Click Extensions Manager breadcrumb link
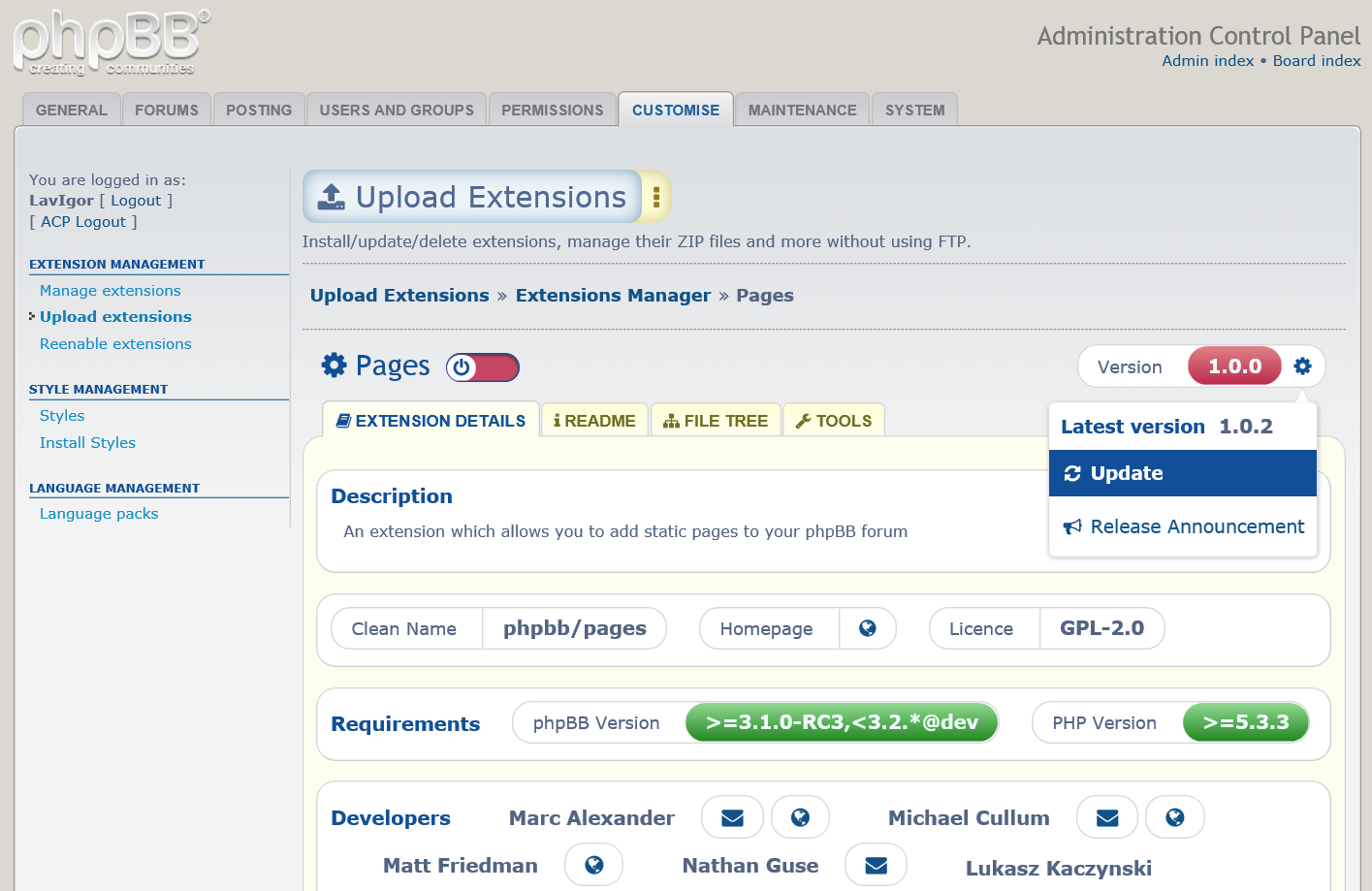This screenshot has height=891, width=1372. click(613, 295)
